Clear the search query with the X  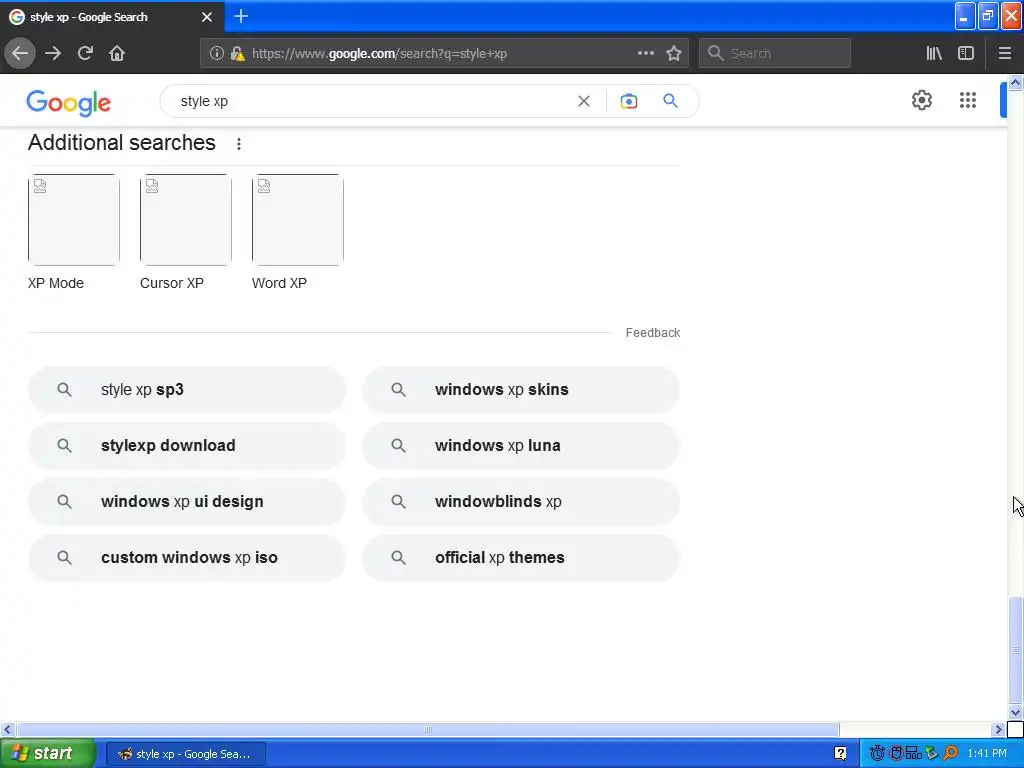point(584,101)
